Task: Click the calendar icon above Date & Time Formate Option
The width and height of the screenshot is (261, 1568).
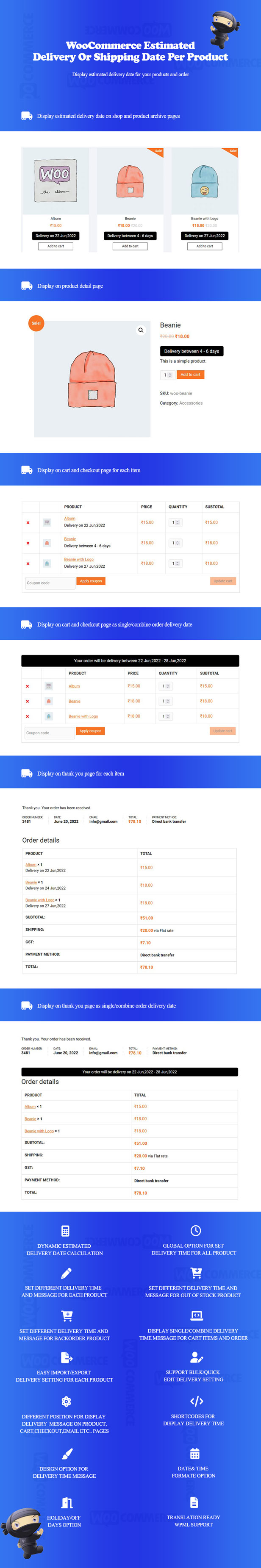Action: [194, 1454]
